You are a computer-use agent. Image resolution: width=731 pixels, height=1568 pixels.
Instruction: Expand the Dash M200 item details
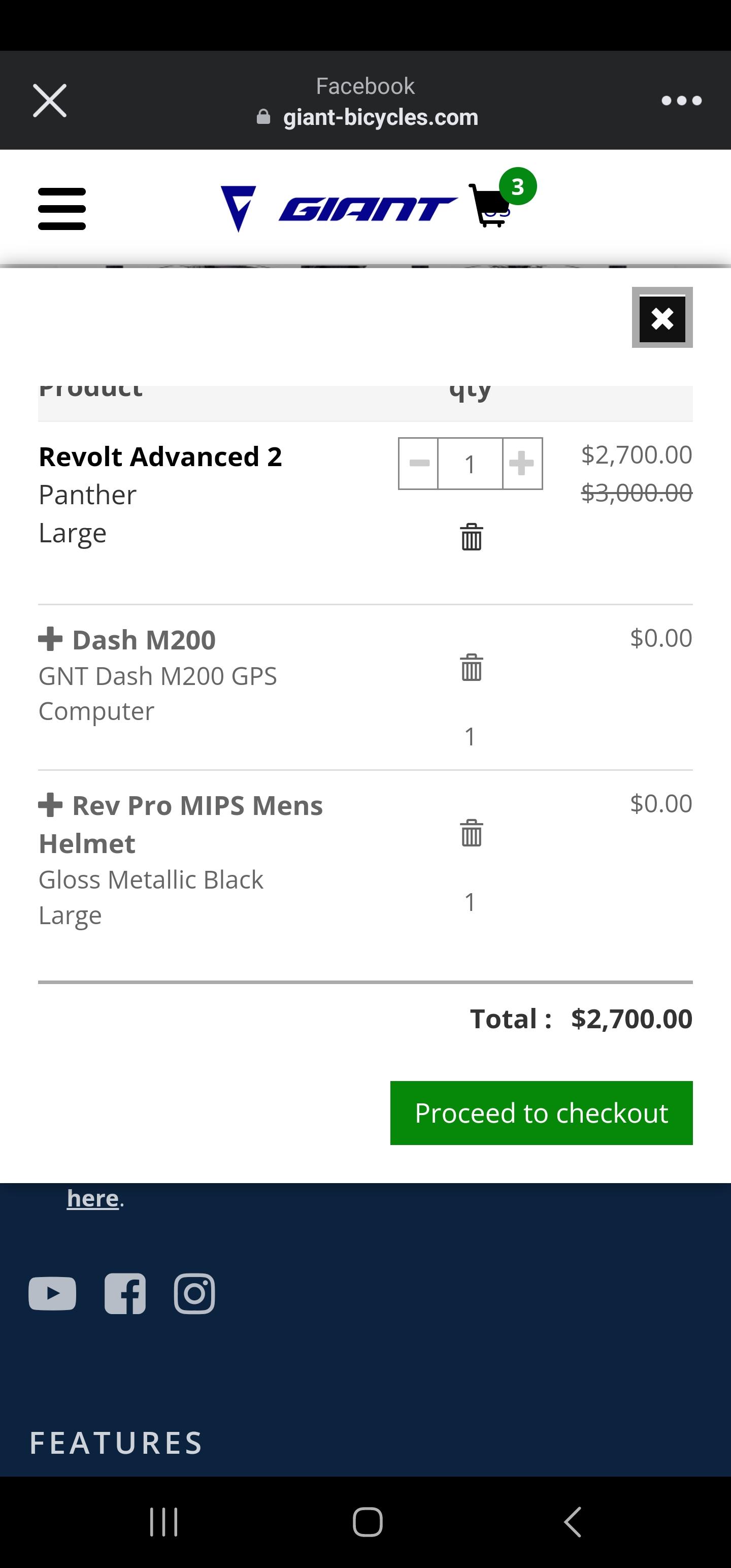click(51, 638)
